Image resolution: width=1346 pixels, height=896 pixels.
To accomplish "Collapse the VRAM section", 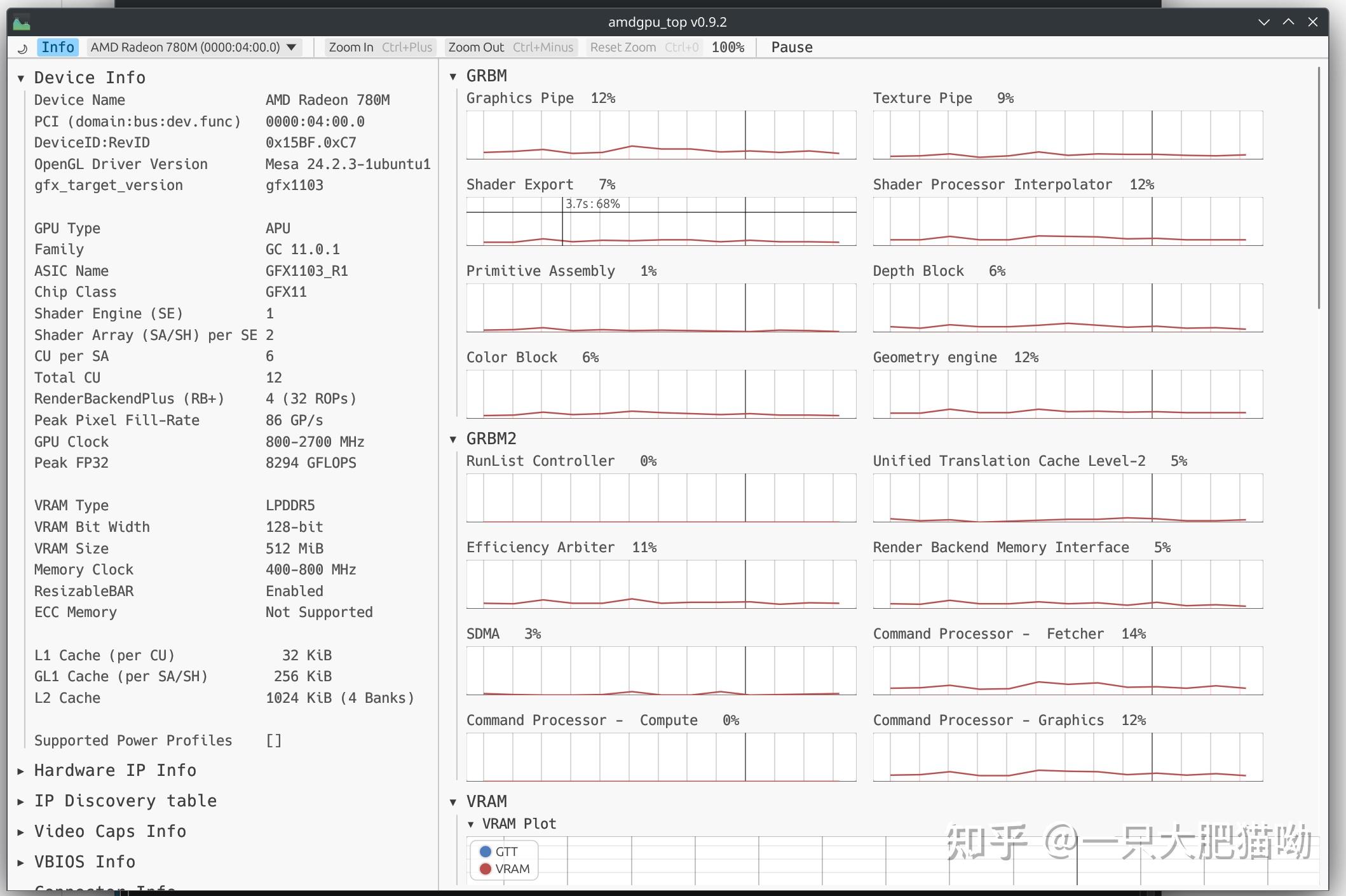I will (x=452, y=801).
